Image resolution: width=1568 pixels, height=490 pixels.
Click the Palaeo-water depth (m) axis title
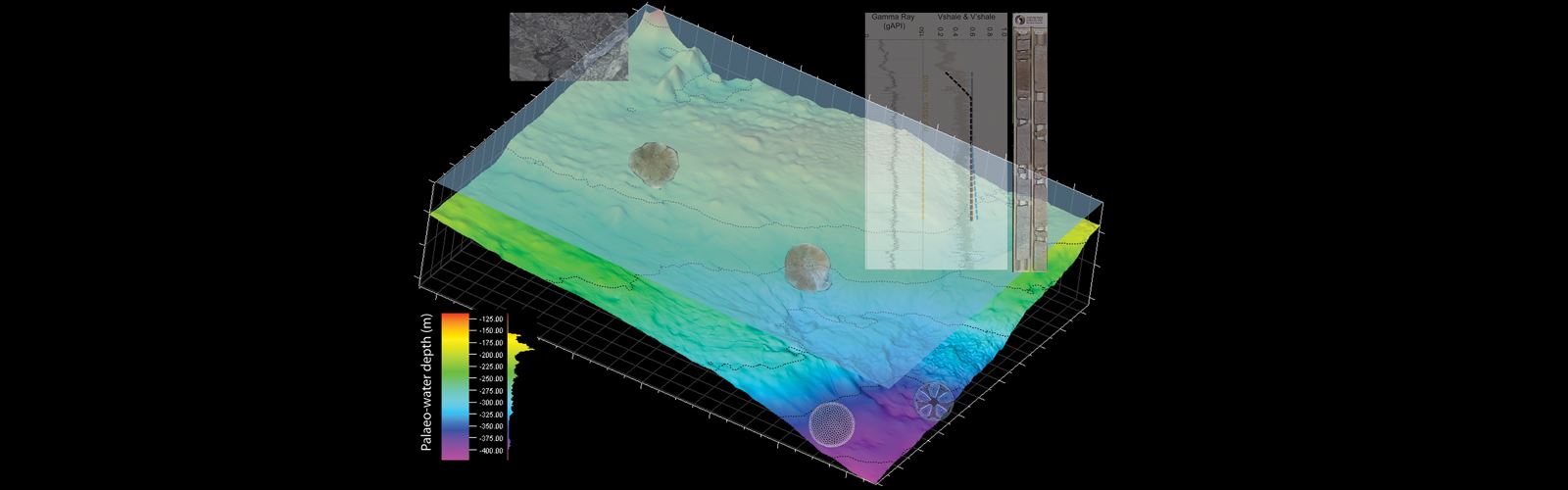(426, 383)
